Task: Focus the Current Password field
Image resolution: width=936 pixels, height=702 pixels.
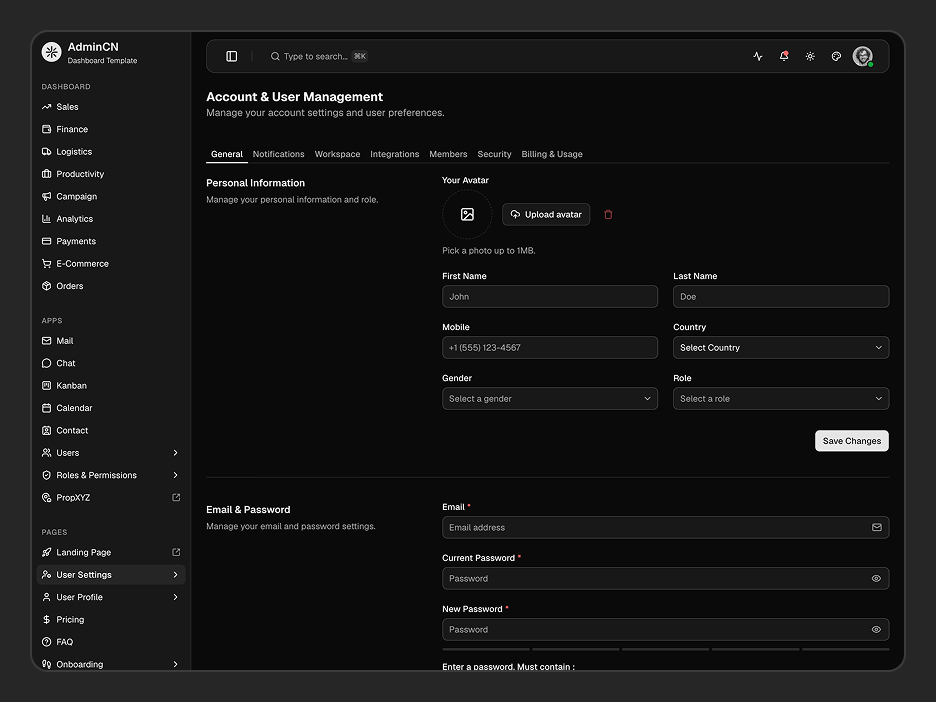Action: pos(666,578)
